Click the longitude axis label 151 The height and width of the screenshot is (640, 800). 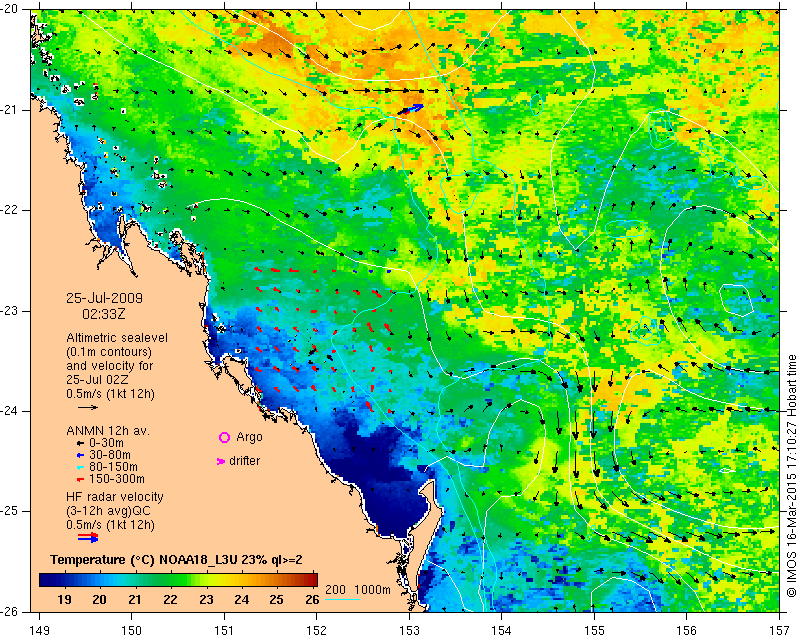(x=224, y=631)
